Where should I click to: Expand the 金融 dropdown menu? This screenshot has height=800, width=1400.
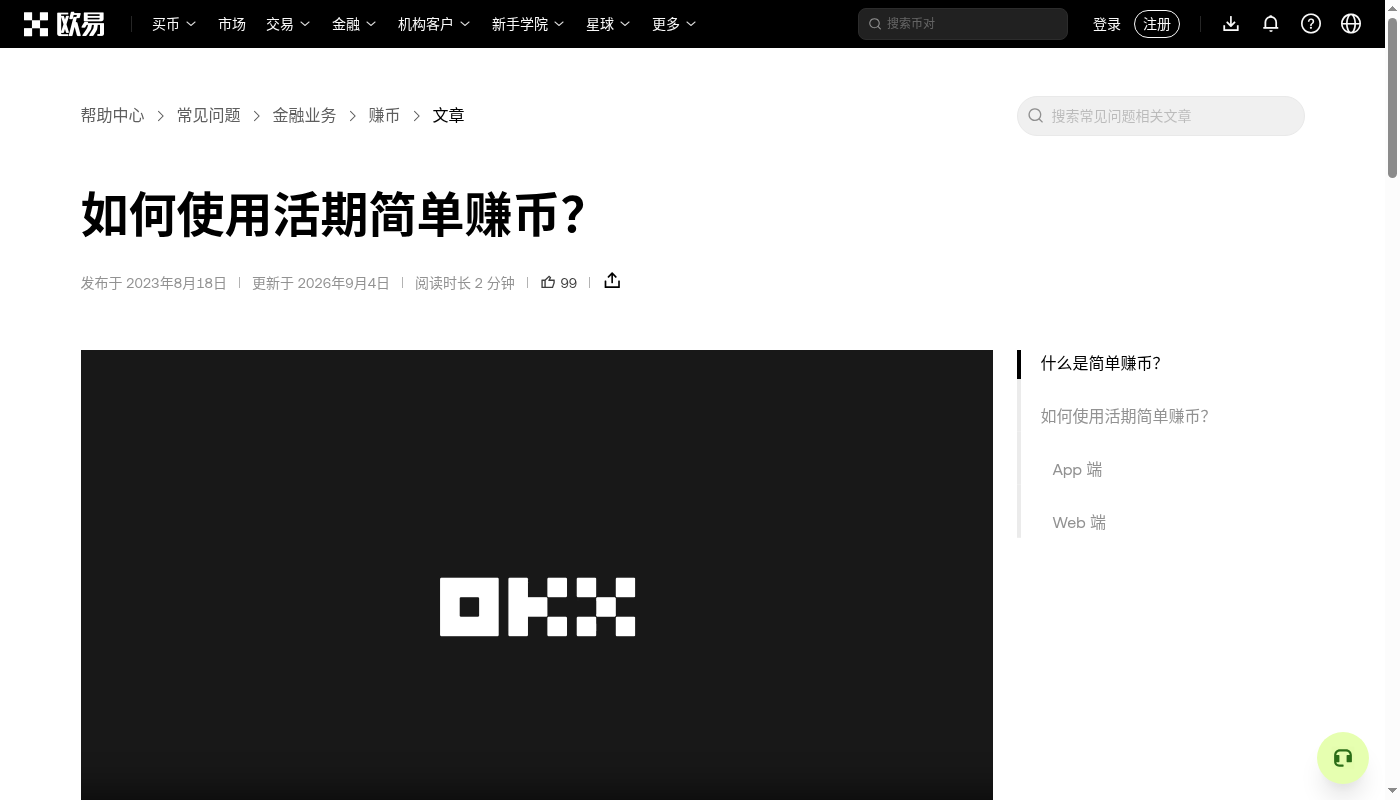(354, 24)
